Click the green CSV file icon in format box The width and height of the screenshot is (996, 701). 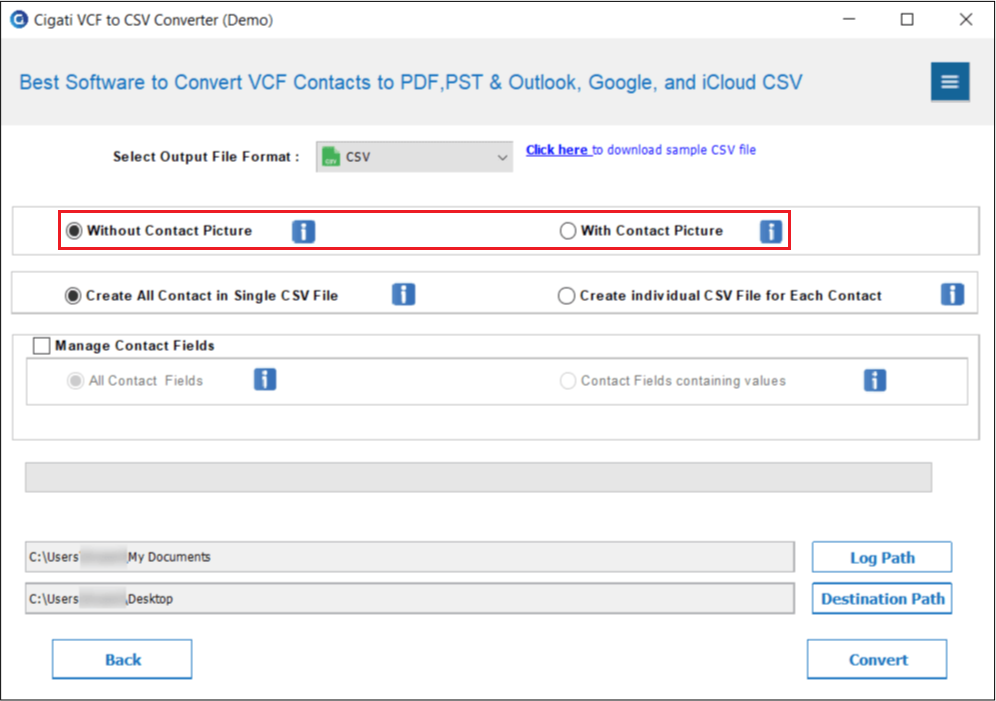[331, 157]
